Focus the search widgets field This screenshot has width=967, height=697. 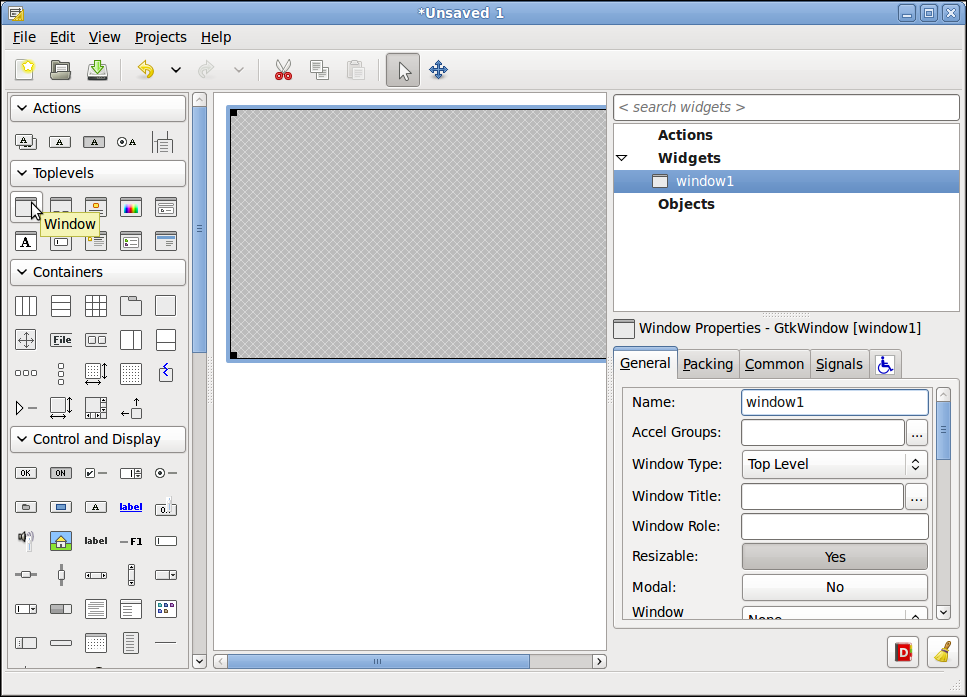coord(786,107)
